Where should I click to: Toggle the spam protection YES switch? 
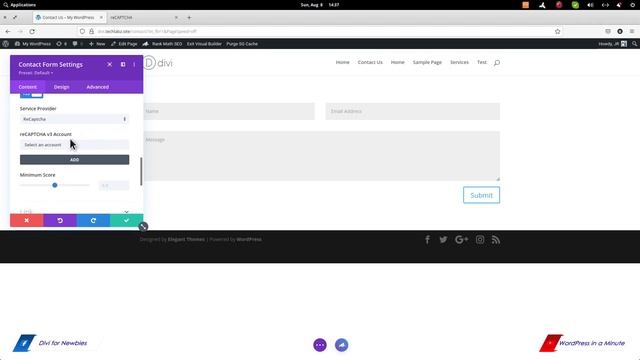(x=31, y=95)
